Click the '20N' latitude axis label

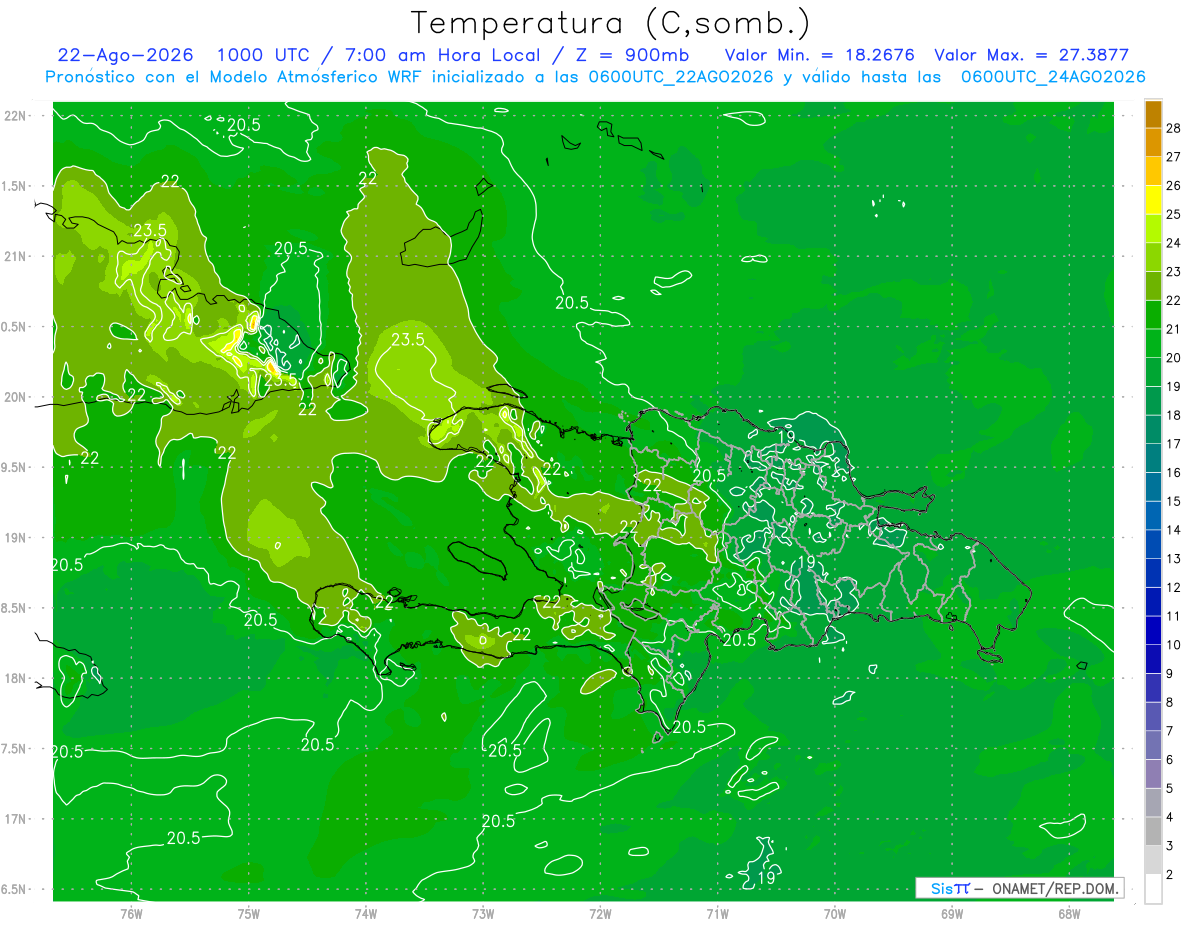pos(17,397)
